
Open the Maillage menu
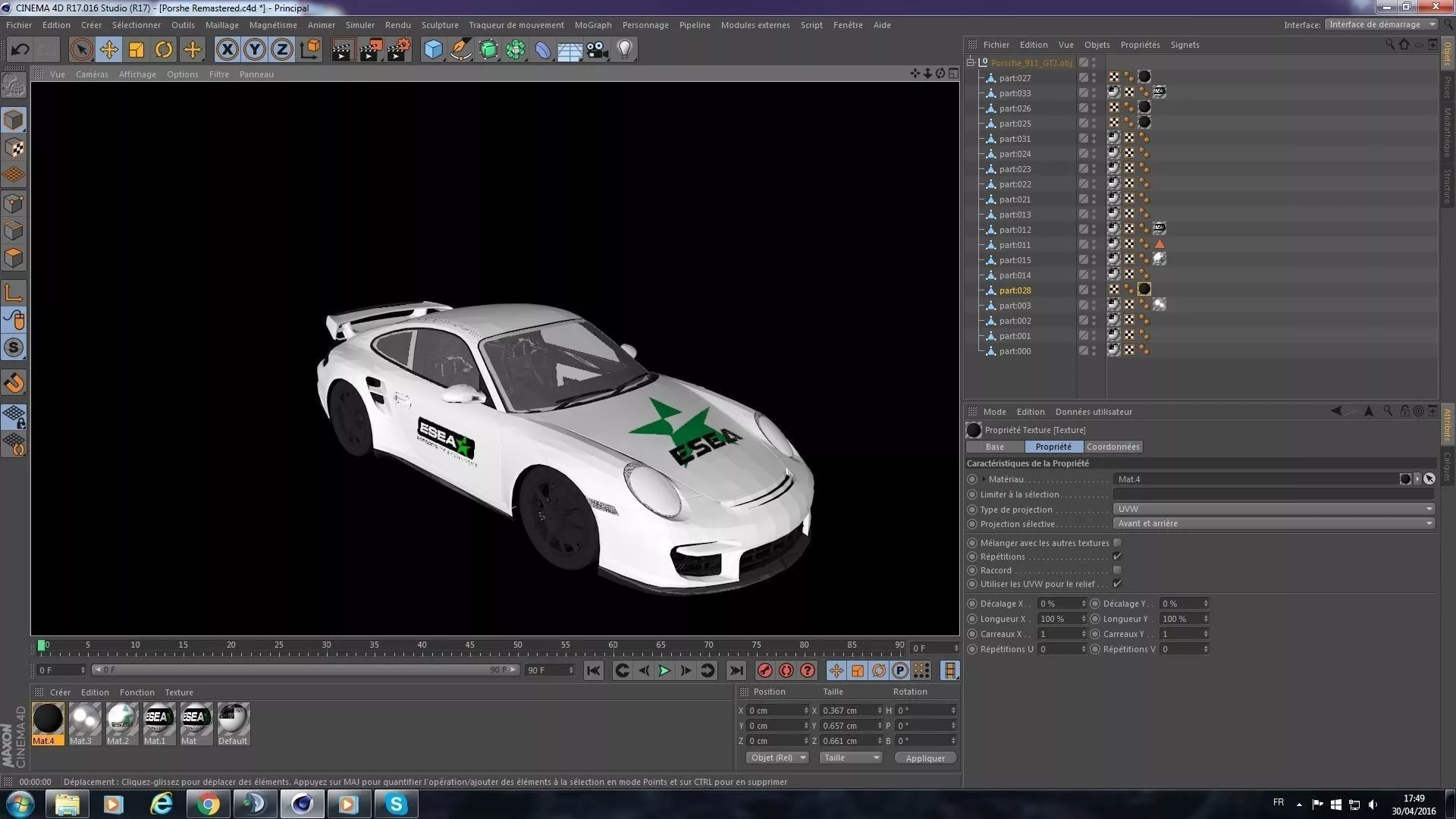(221, 25)
